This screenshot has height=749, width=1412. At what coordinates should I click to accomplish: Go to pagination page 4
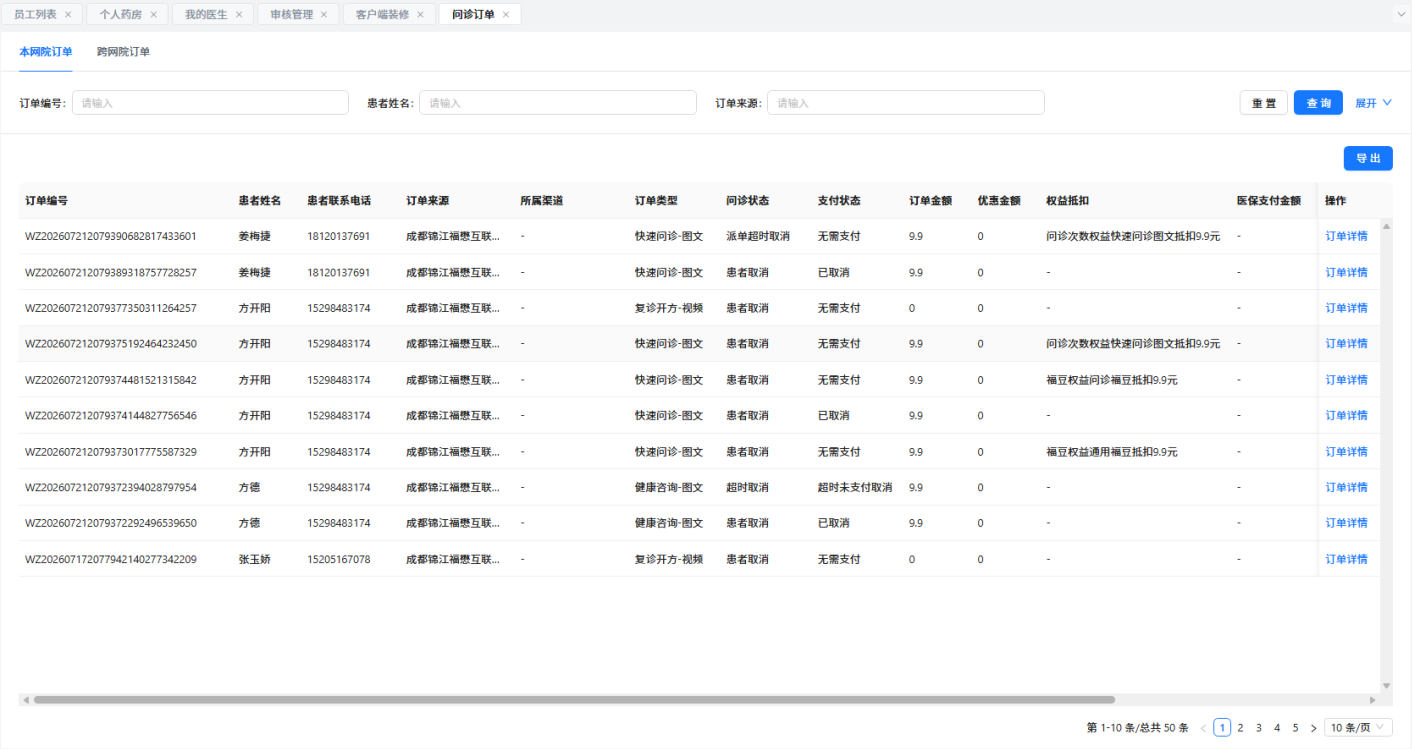click(1277, 728)
